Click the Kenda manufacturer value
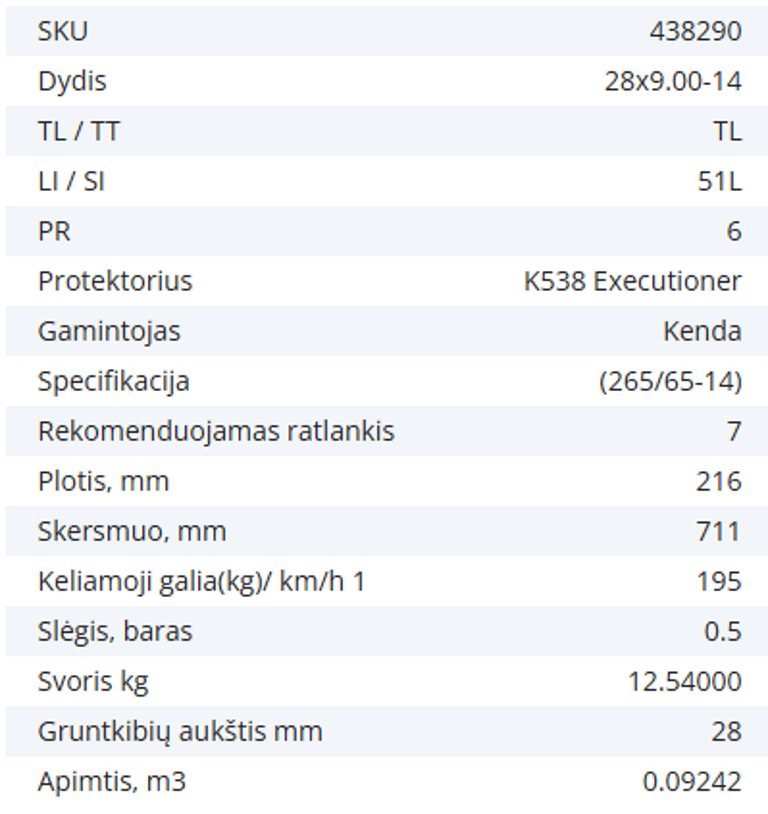Image resolution: width=768 pixels, height=814 pixels. pos(702,331)
